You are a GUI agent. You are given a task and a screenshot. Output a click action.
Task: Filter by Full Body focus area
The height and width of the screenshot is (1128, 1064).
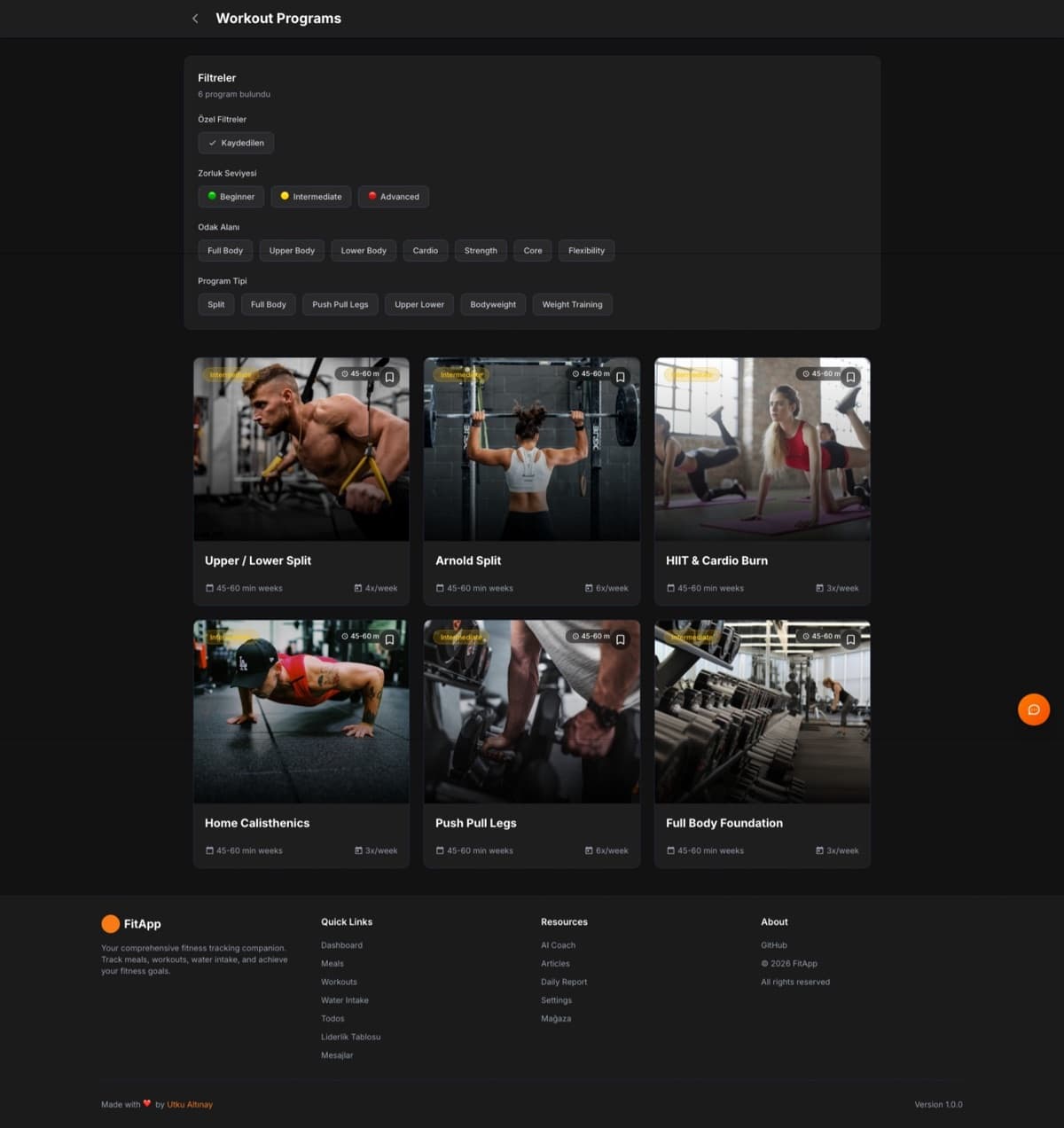click(x=225, y=251)
